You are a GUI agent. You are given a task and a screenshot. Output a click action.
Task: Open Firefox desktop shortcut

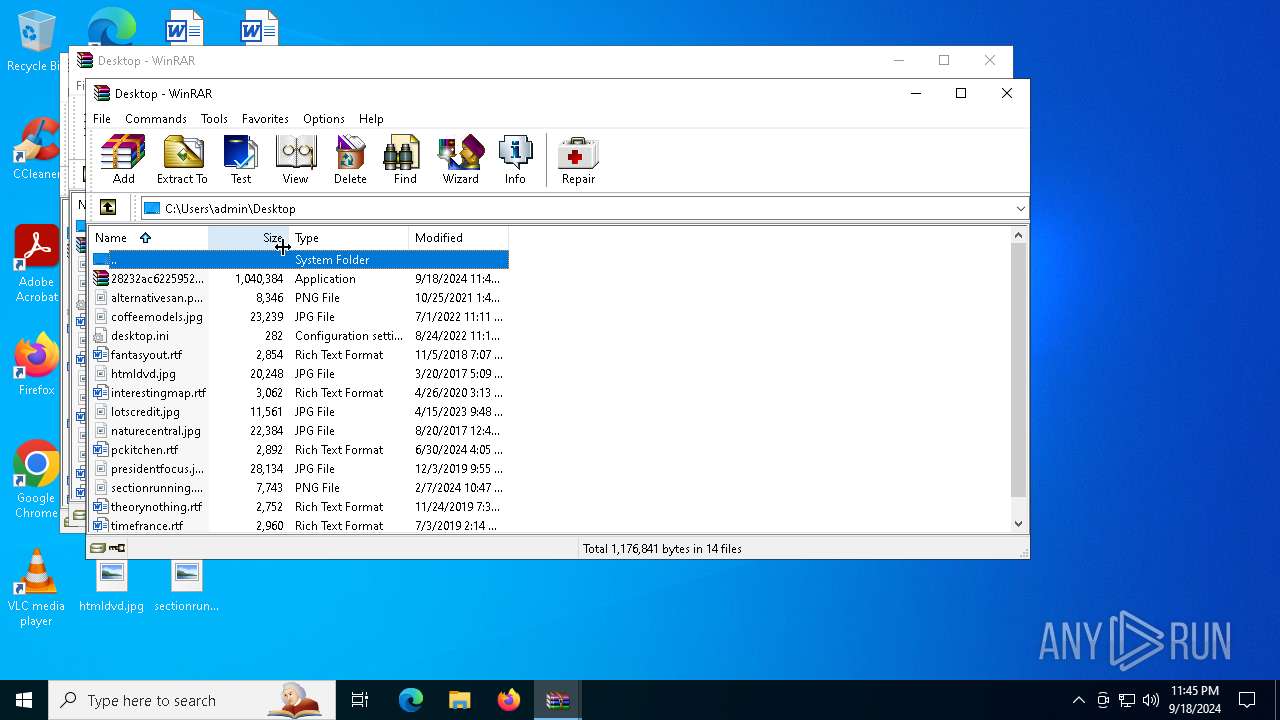coord(36,365)
